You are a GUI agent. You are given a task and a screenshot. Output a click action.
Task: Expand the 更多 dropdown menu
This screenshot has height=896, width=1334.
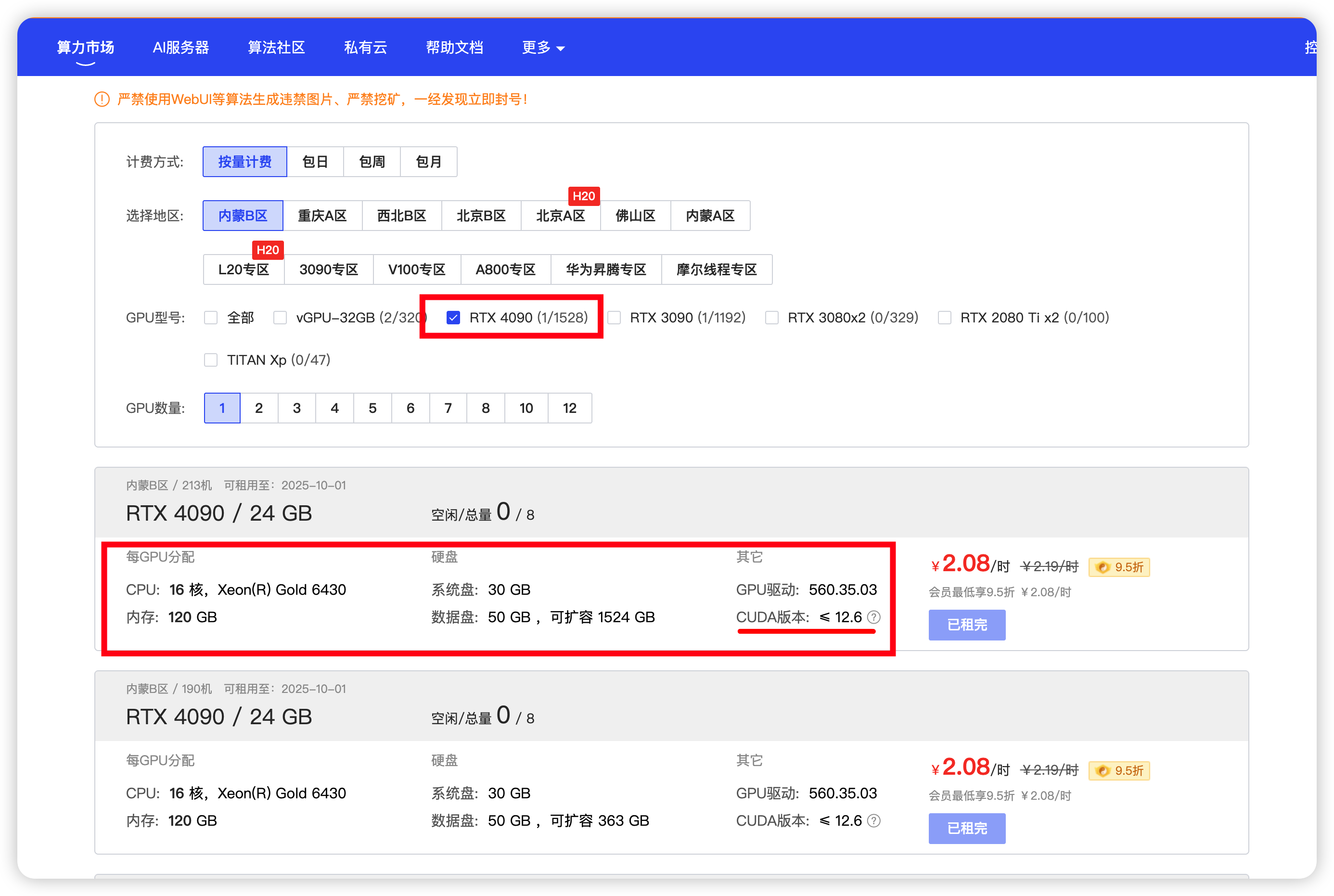(x=543, y=48)
